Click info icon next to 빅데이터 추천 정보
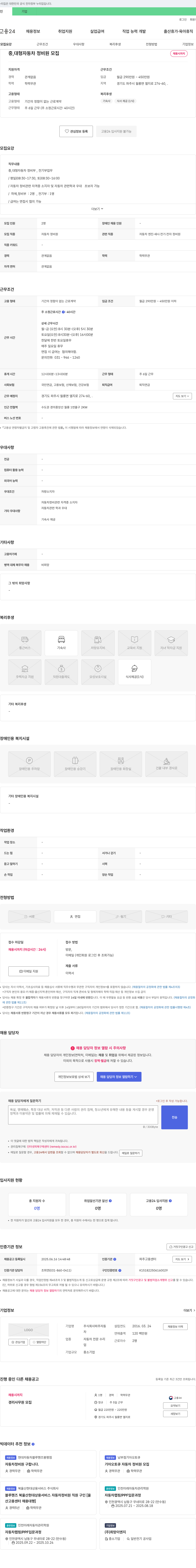The width and height of the screenshot is (196, 1568). click(33, 1444)
